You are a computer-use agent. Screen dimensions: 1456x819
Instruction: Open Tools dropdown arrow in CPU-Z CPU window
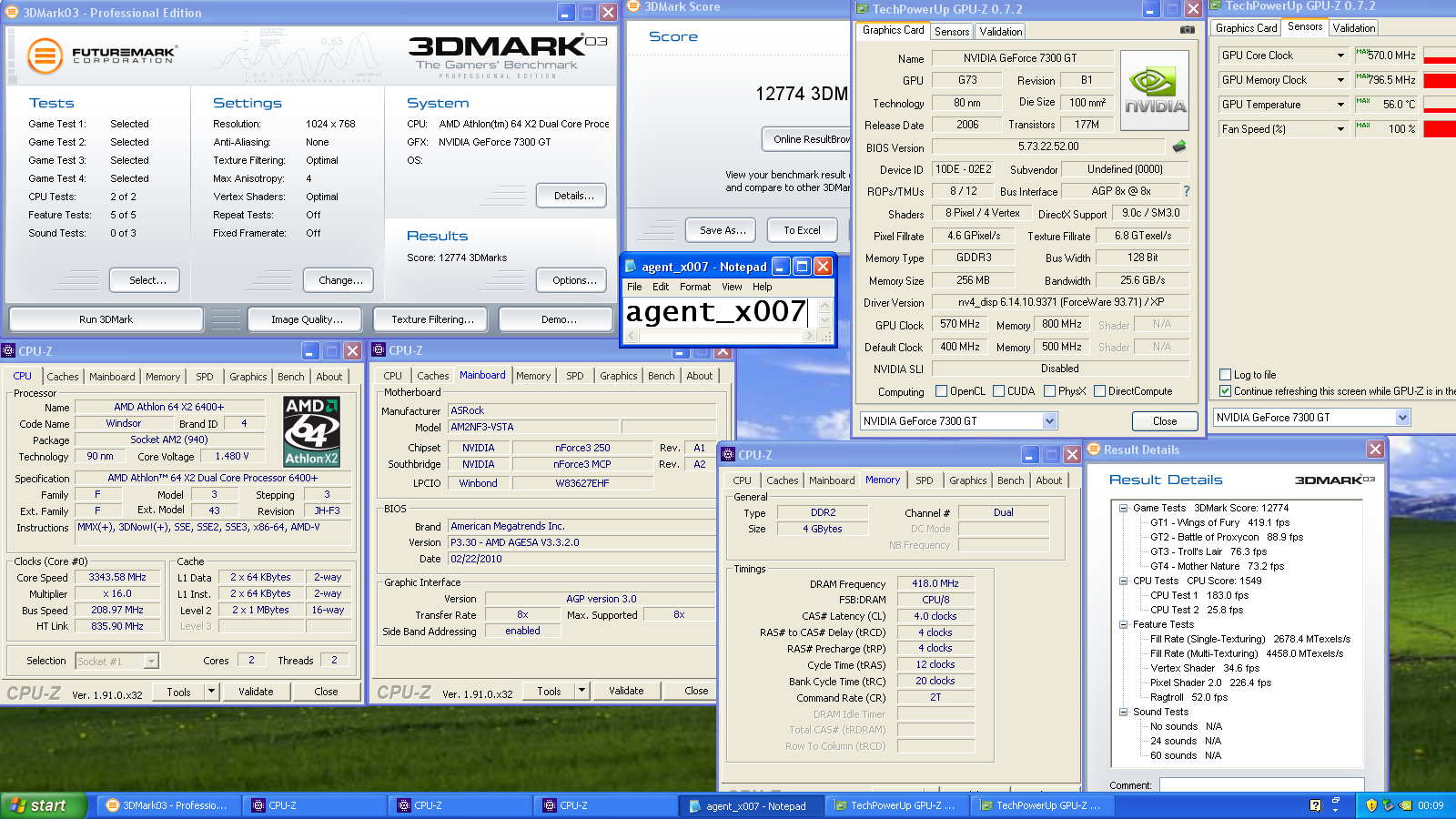coord(211,692)
